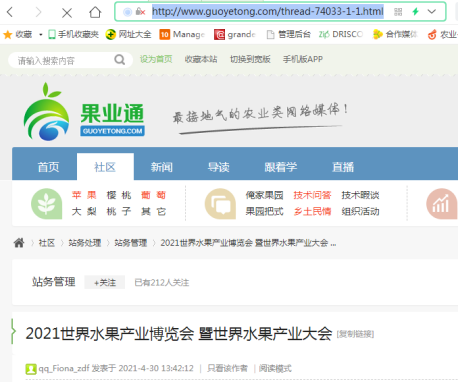
Task: Click the pink chart icon
Action: [442, 204]
